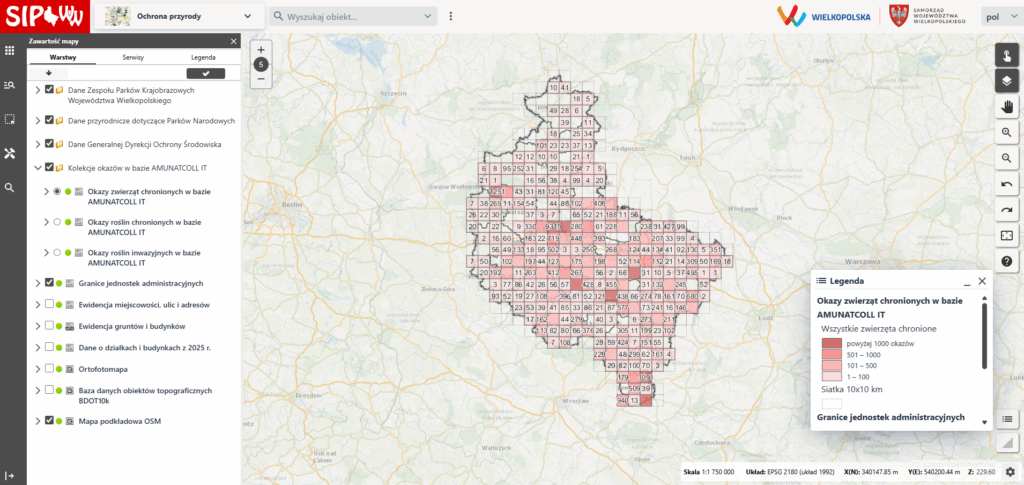Open the help question mark icon
The height and width of the screenshot is (485, 1024).
(1006, 261)
